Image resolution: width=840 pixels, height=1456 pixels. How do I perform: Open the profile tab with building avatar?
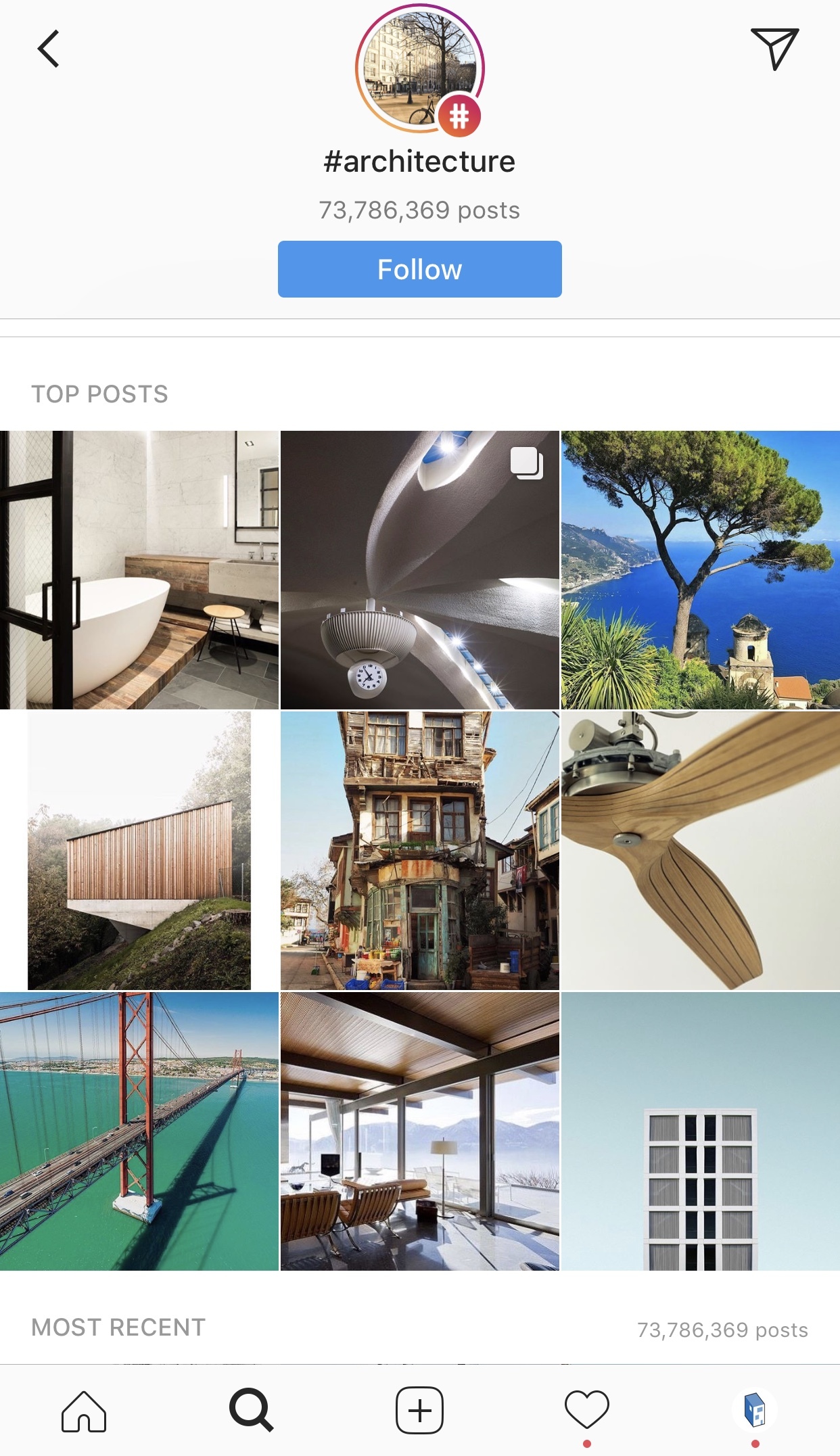point(755,1411)
